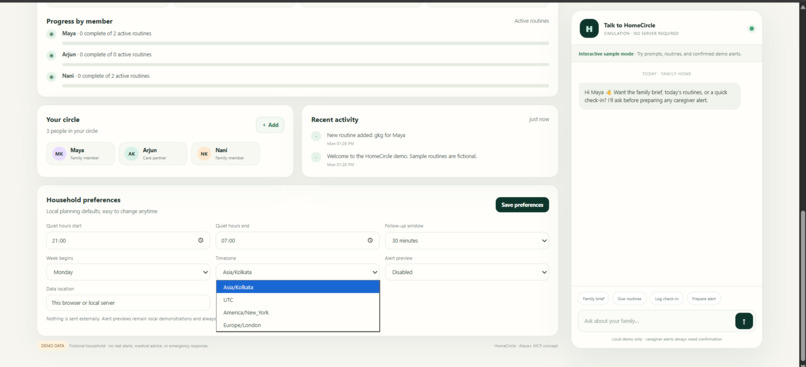Click the status icon beside Arjun's progress row
The width and height of the screenshot is (806, 367).
coord(51,56)
